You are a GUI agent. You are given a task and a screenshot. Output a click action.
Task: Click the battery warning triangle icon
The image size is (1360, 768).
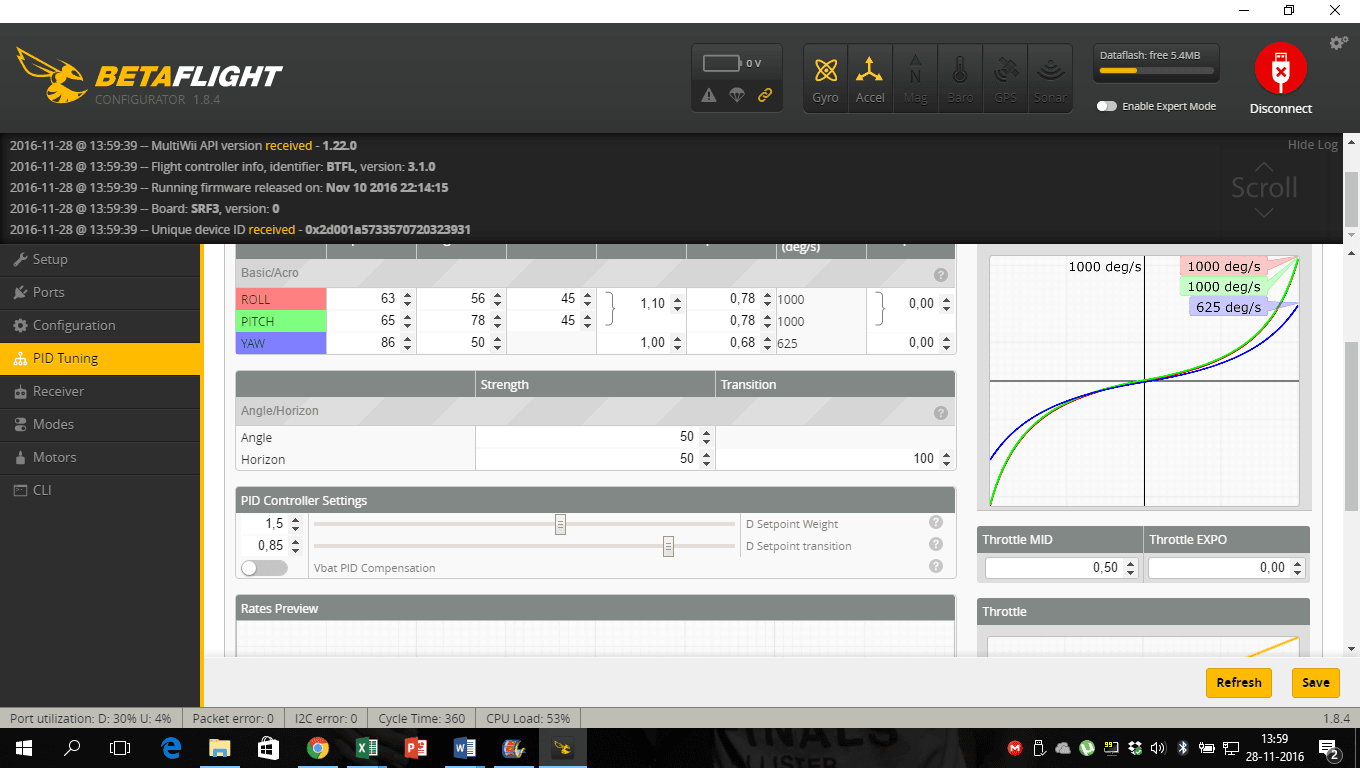tap(709, 96)
